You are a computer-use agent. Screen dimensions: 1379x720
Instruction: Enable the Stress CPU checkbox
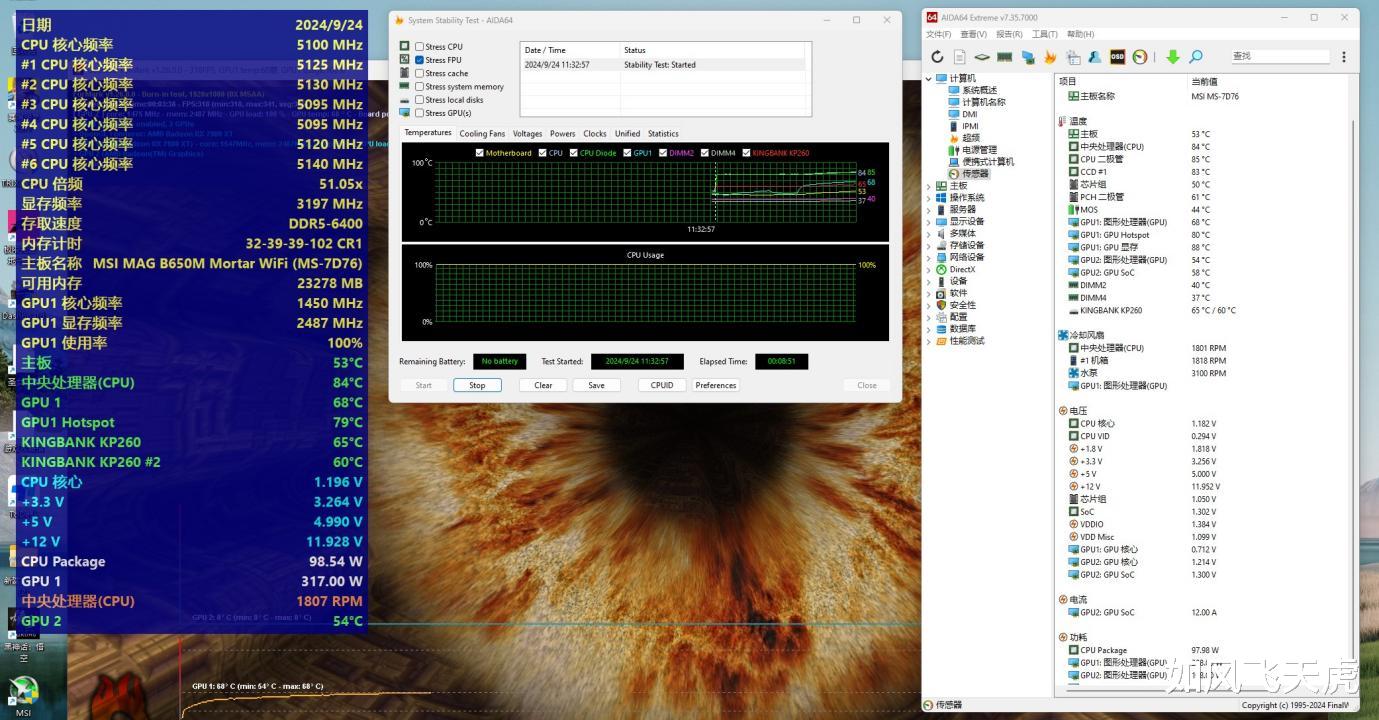pyautogui.click(x=419, y=46)
